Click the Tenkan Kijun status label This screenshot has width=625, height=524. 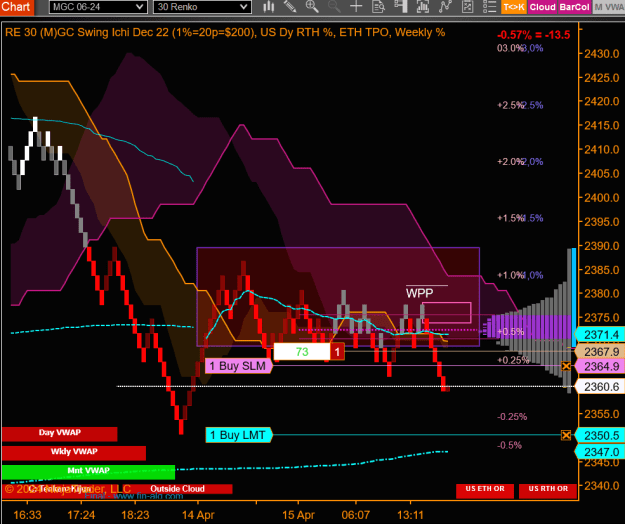60,489
